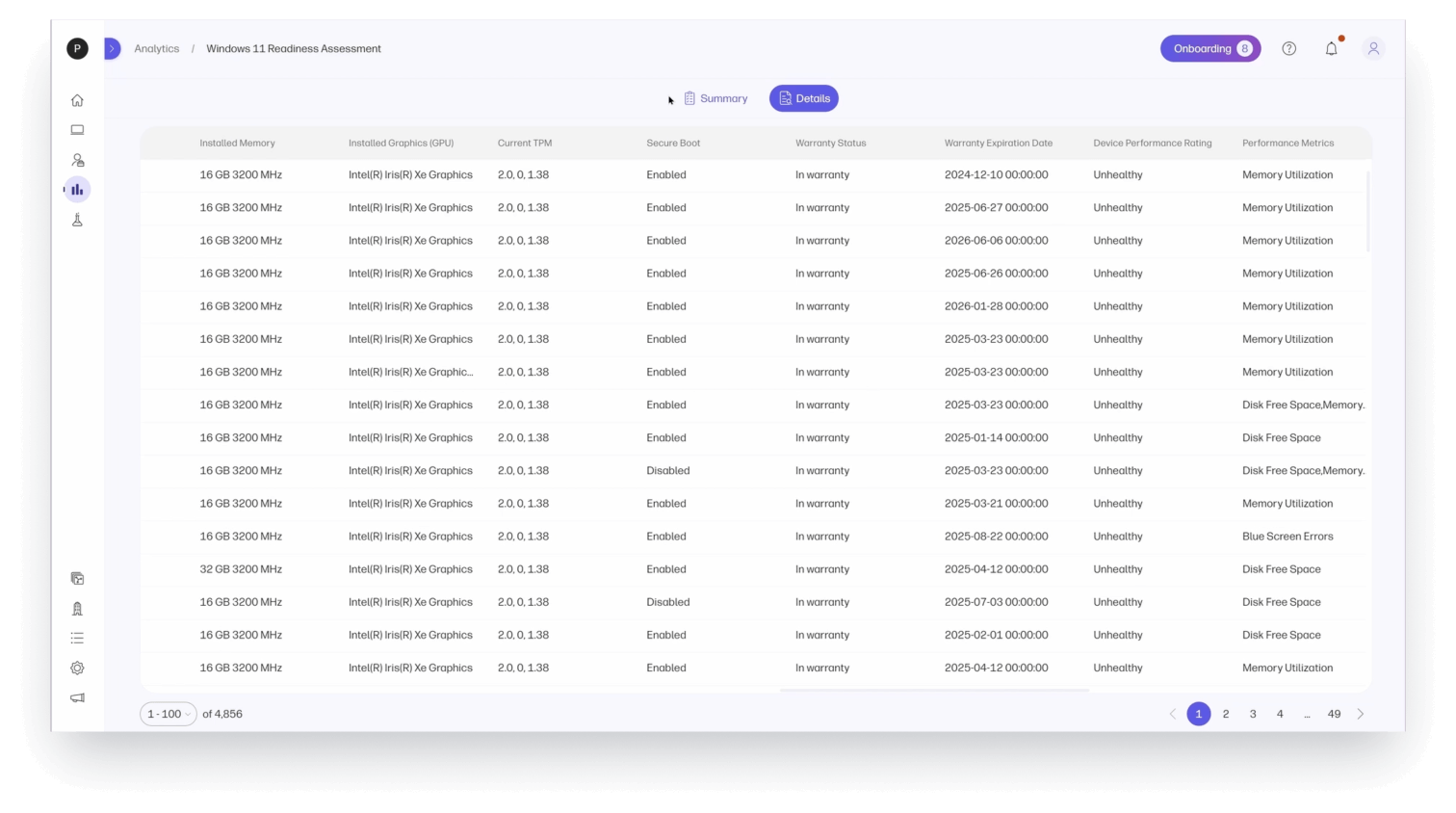
Task: Open the Devices monitor icon in sidebar
Action: click(x=77, y=130)
